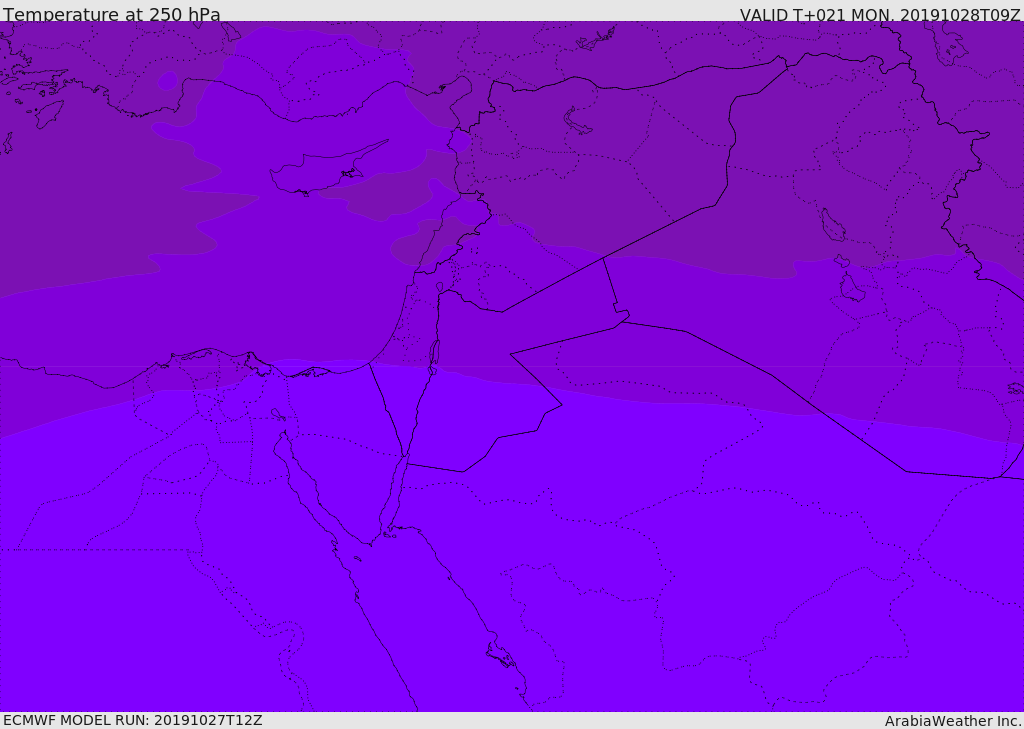Screen dimensions: 1024x729
Task: Click the 'VALID T+021 MON. 20191028T09Z' label
Action: tap(880, 14)
